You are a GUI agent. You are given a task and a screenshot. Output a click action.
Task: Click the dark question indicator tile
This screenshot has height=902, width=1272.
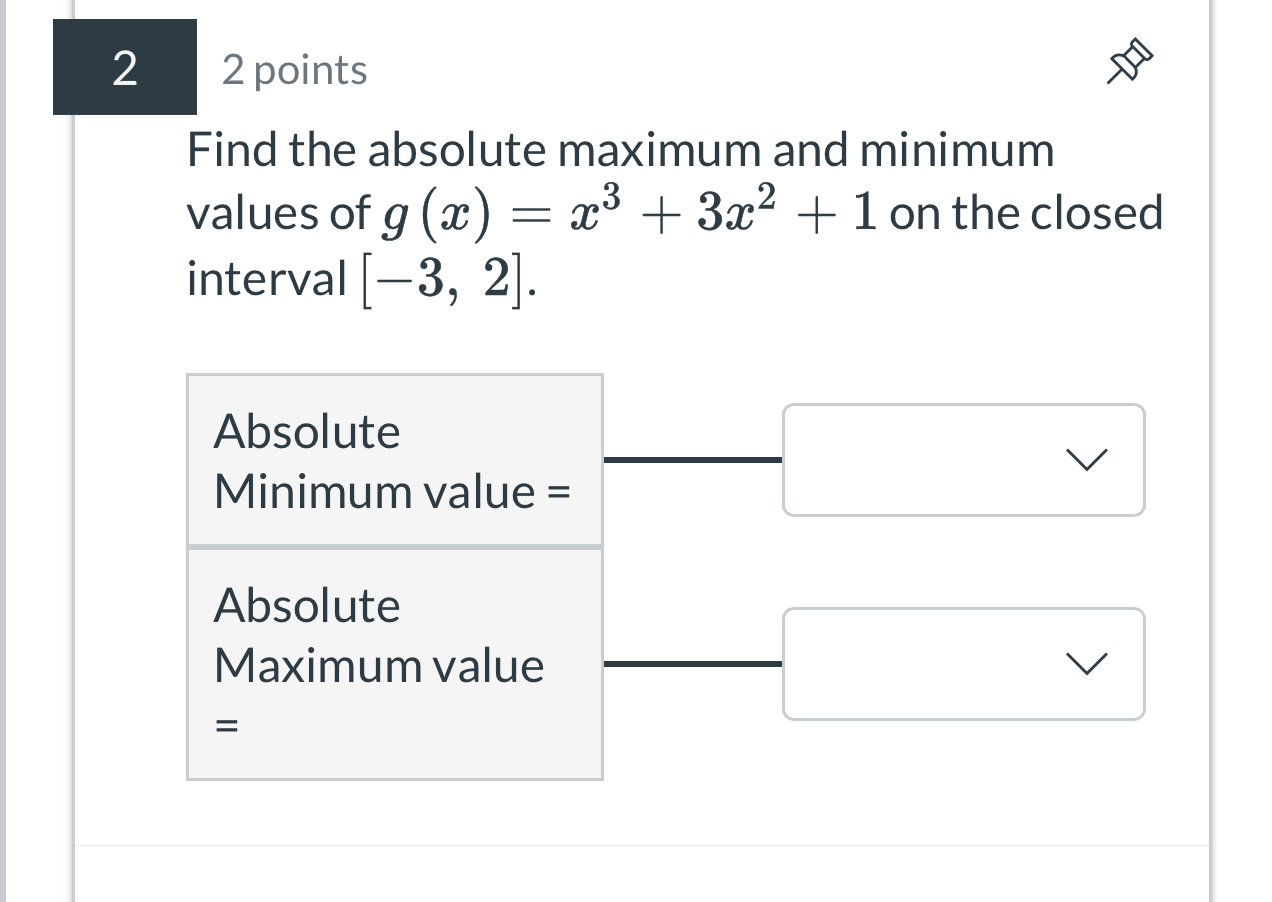pyautogui.click(x=125, y=67)
